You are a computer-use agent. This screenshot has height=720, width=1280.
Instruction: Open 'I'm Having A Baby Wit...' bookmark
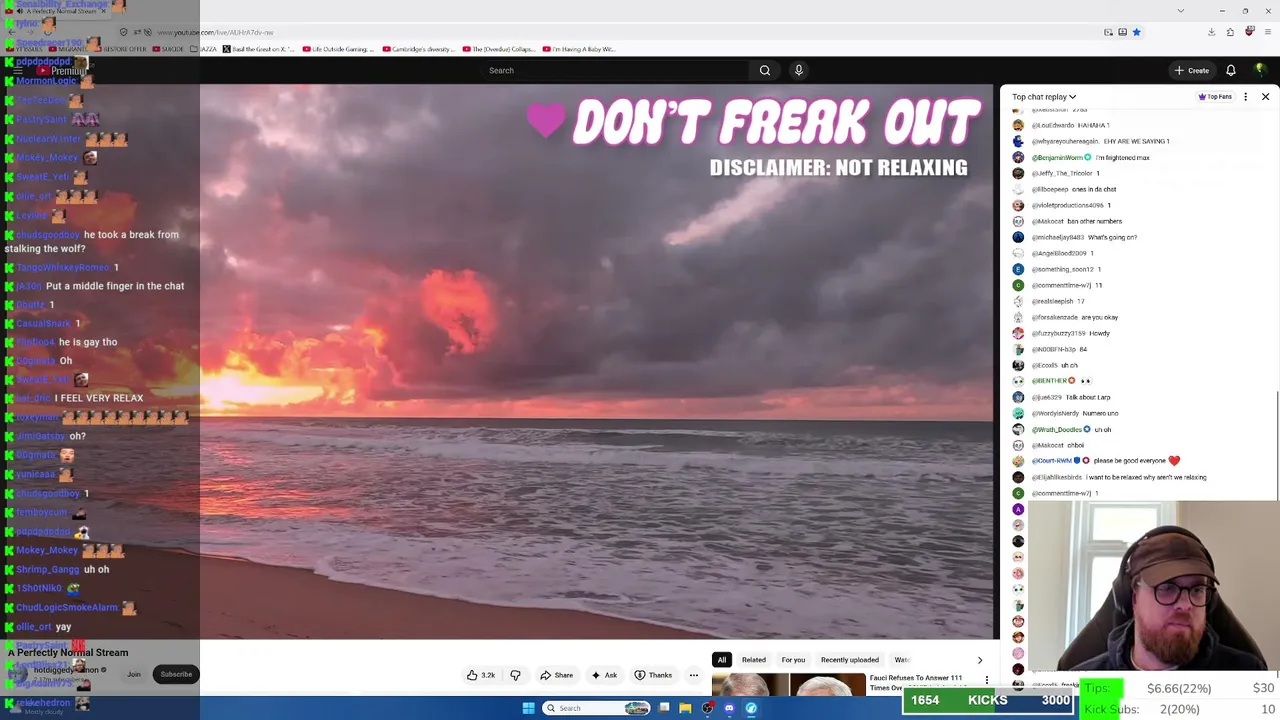pyautogui.click(x=579, y=49)
